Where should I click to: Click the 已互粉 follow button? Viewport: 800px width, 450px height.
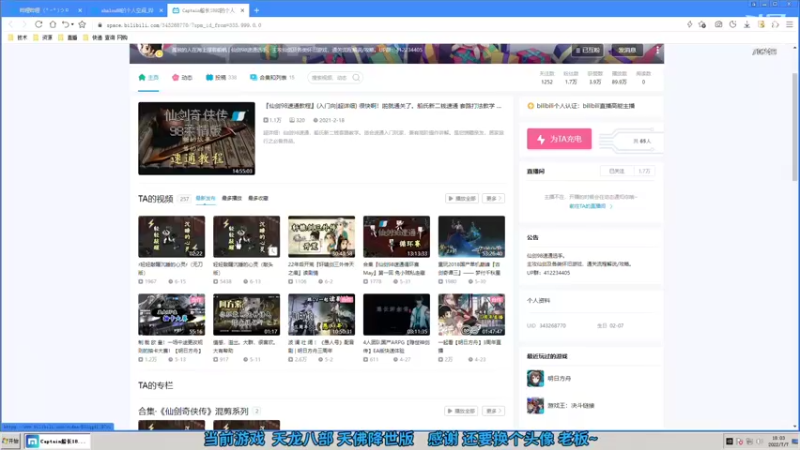(588, 50)
